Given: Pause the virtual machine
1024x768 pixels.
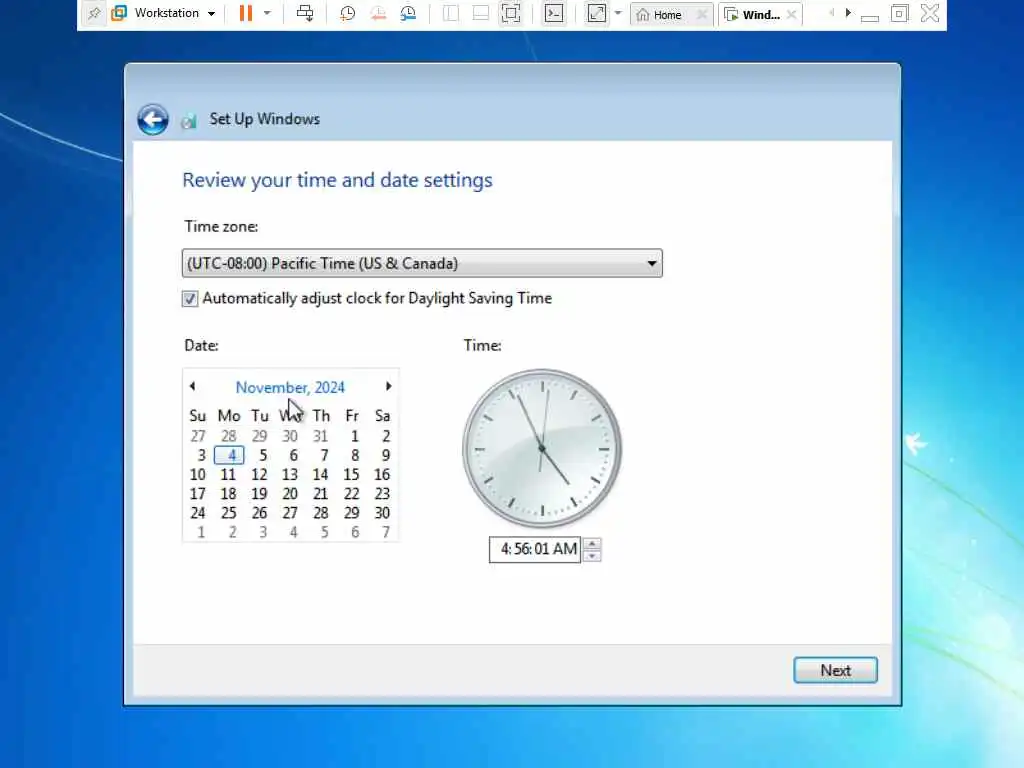Looking at the screenshot, I should point(246,13).
